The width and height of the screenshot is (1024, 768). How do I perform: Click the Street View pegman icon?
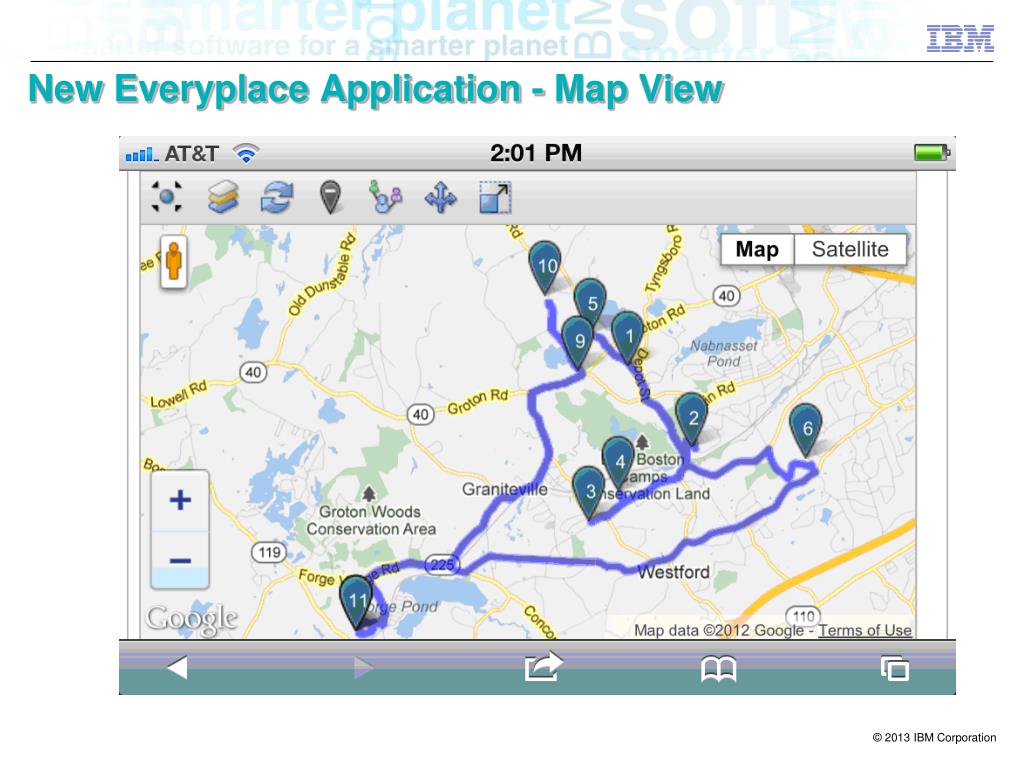(x=173, y=261)
